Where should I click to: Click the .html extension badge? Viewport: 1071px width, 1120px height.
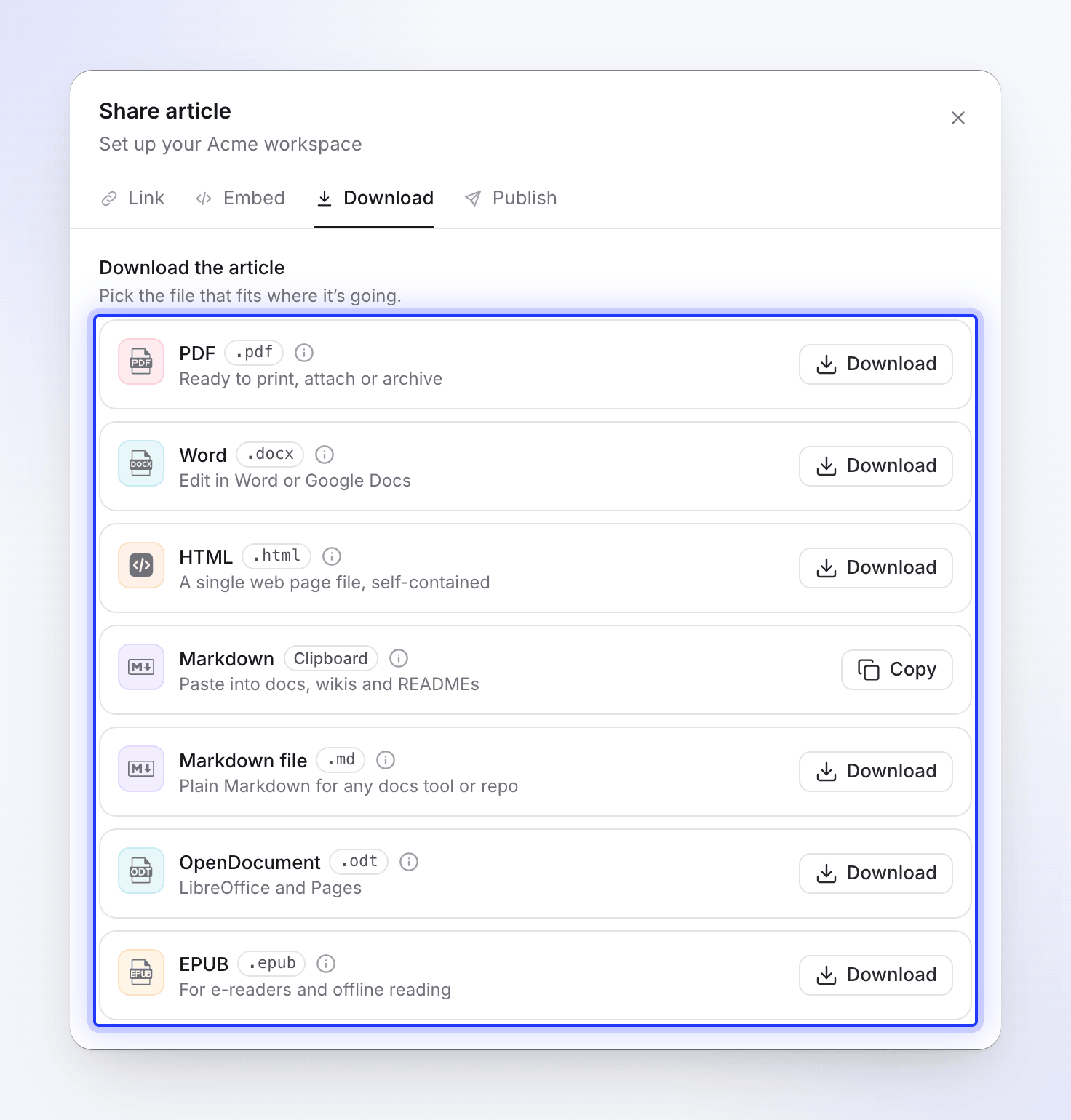276,556
